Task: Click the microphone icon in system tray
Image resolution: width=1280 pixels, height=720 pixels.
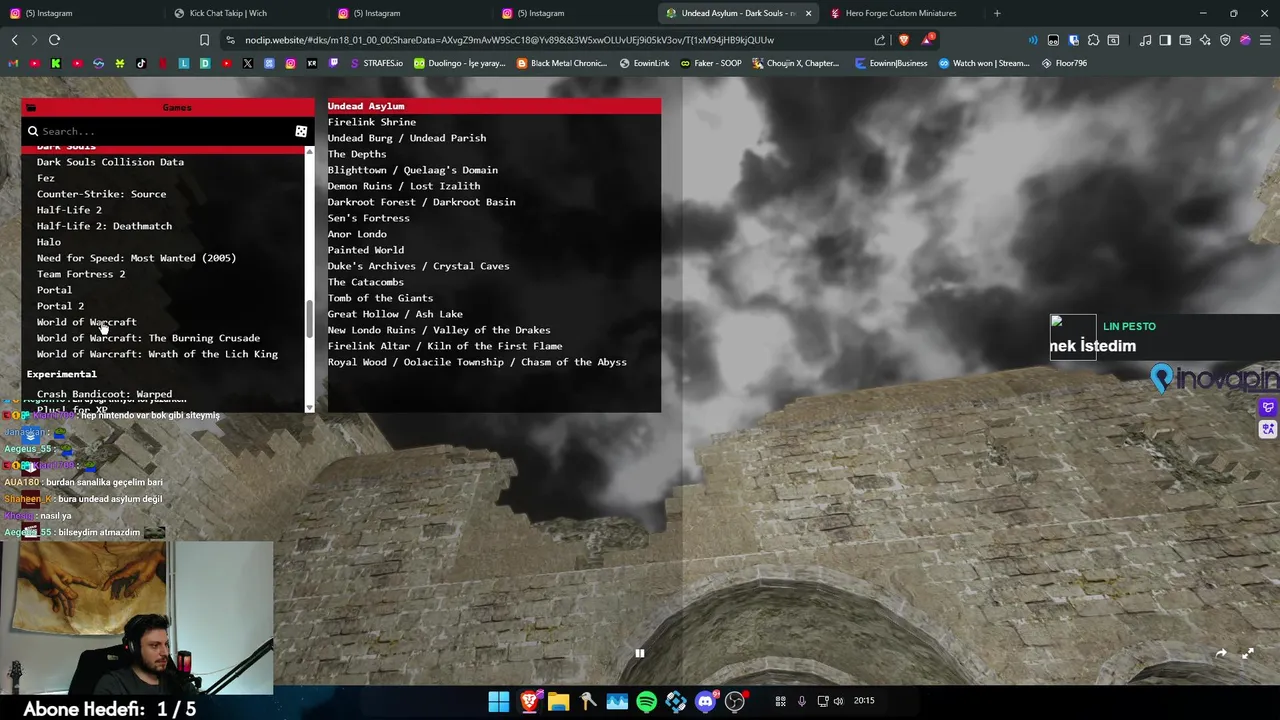Action: pos(801,701)
